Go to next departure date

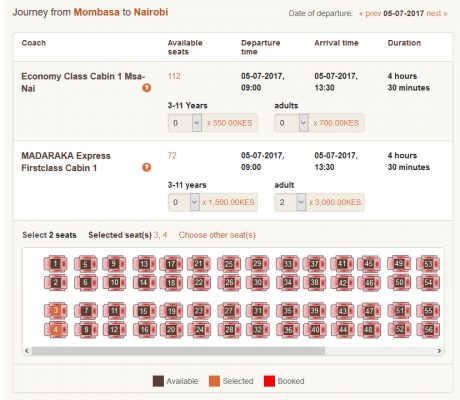coord(437,14)
